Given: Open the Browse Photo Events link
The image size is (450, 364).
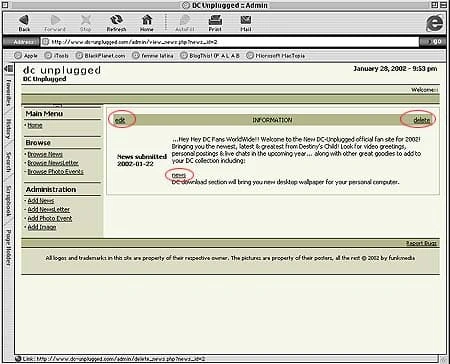Looking at the screenshot, I should pos(55,172).
